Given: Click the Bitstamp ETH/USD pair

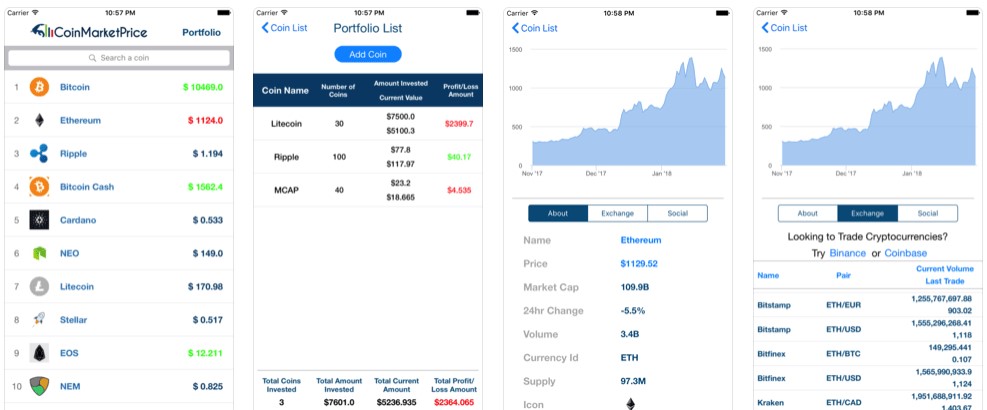Looking at the screenshot, I should pyautogui.click(x=843, y=329).
